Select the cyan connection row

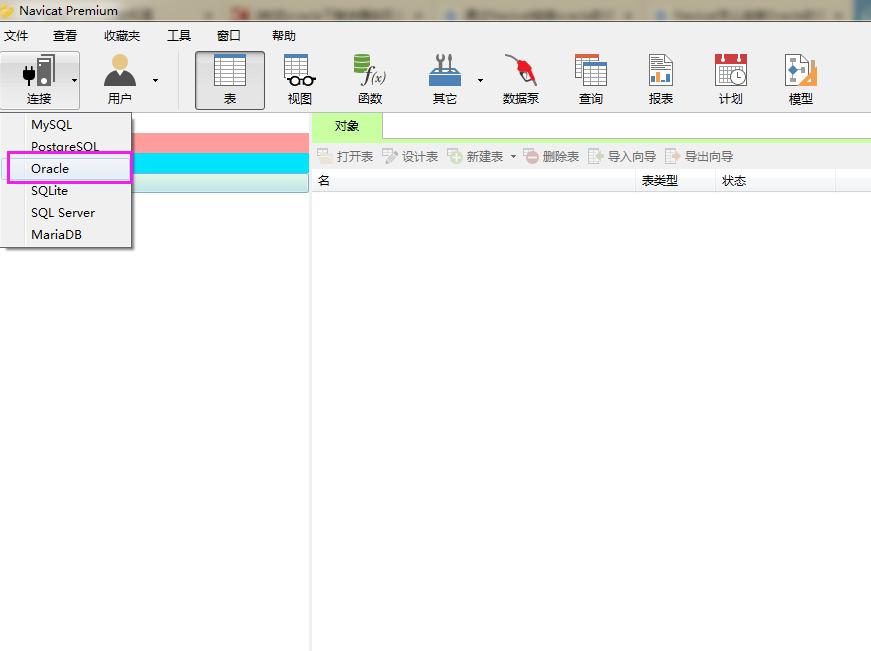pos(220,163)
